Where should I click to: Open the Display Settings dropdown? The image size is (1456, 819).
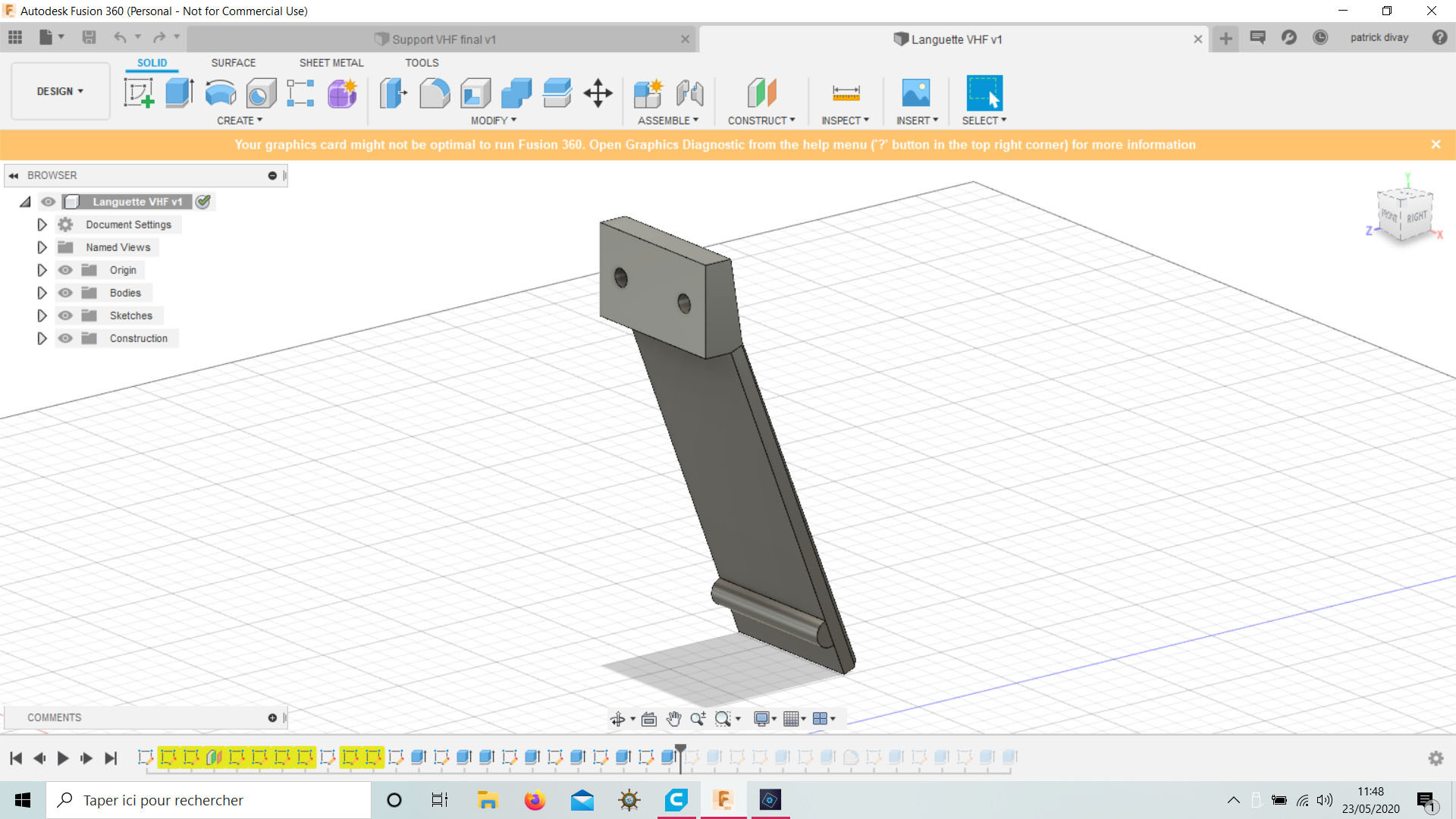pos(764,718)
